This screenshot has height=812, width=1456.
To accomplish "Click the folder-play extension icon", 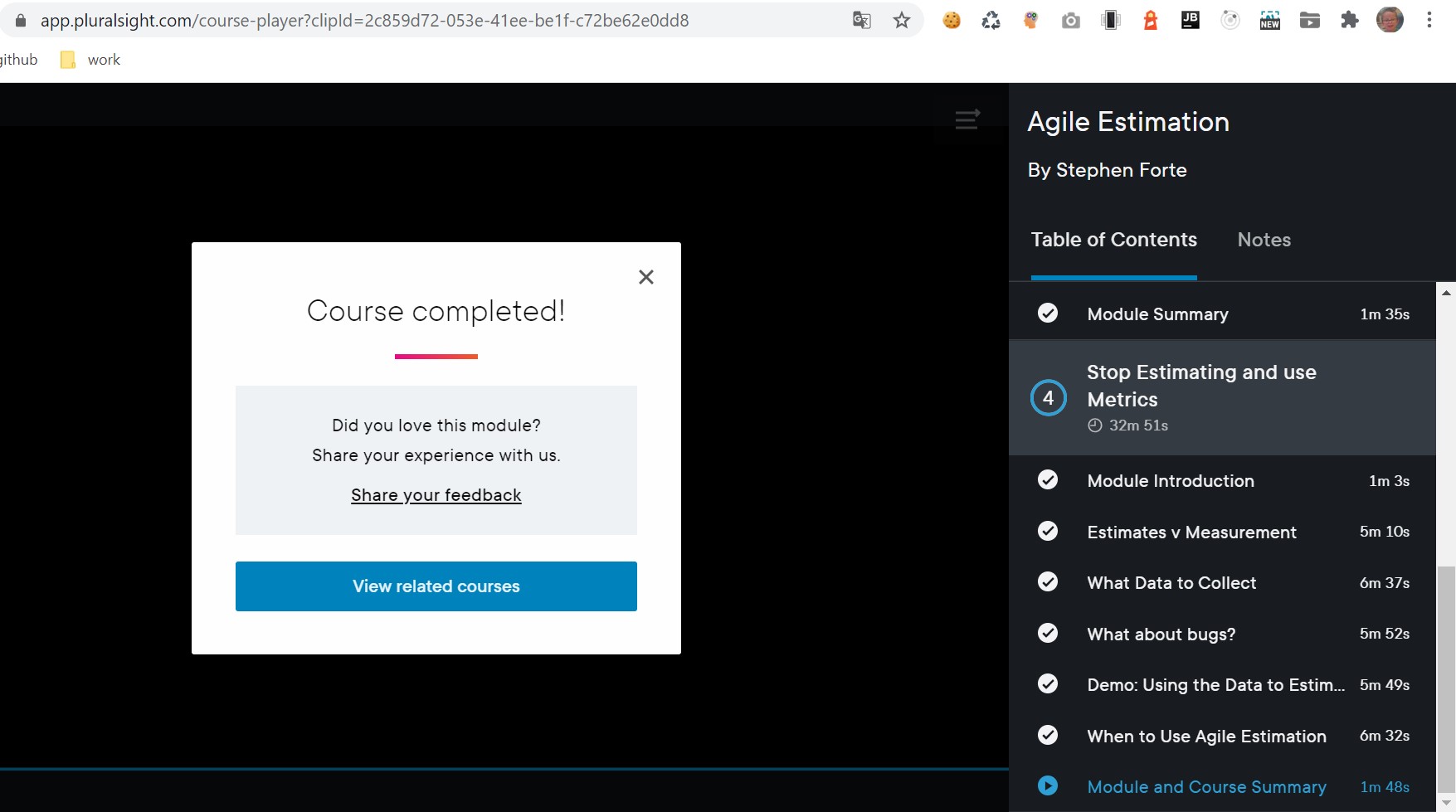I will click(1310, 21).
